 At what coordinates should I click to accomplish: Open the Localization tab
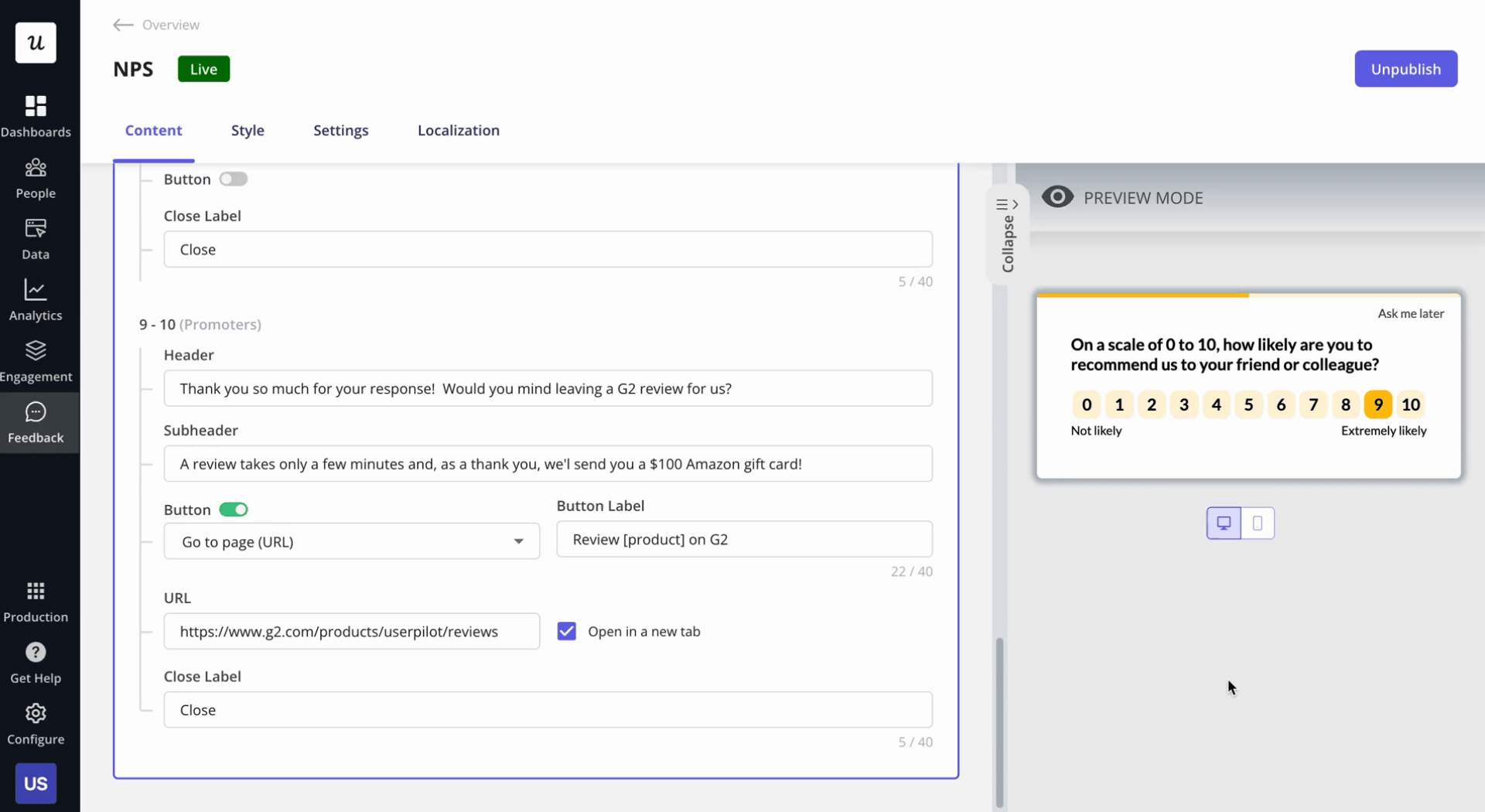(x=459, y=130)
